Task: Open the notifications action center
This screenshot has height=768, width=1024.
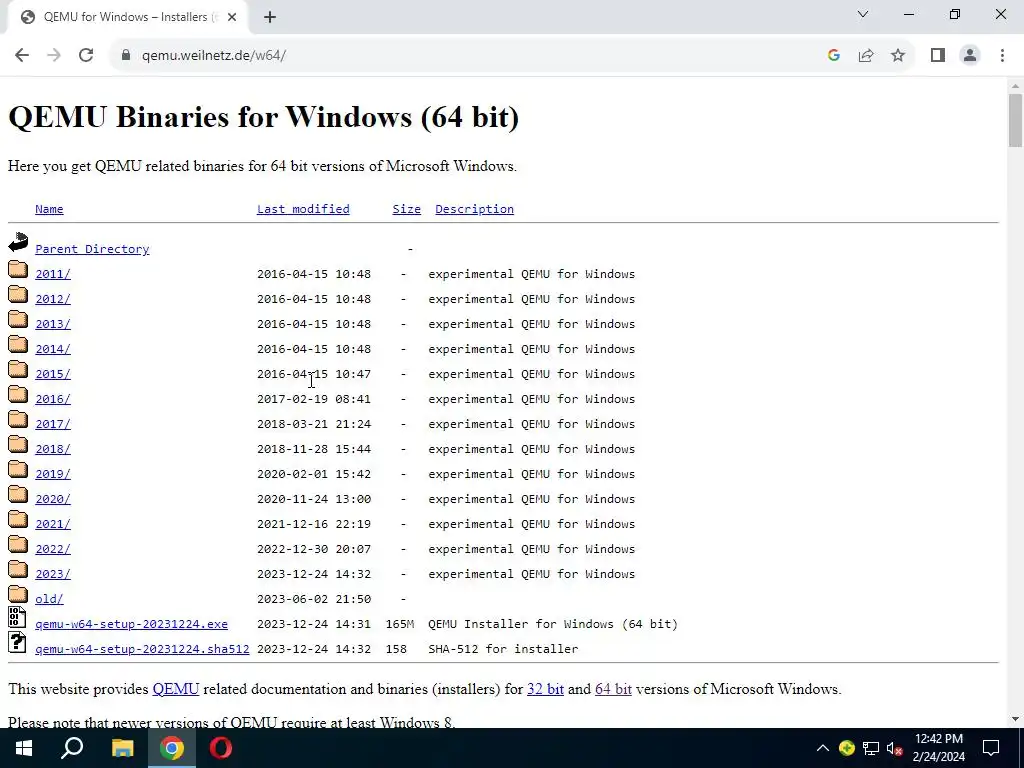Action: click(x=991, y=748)
